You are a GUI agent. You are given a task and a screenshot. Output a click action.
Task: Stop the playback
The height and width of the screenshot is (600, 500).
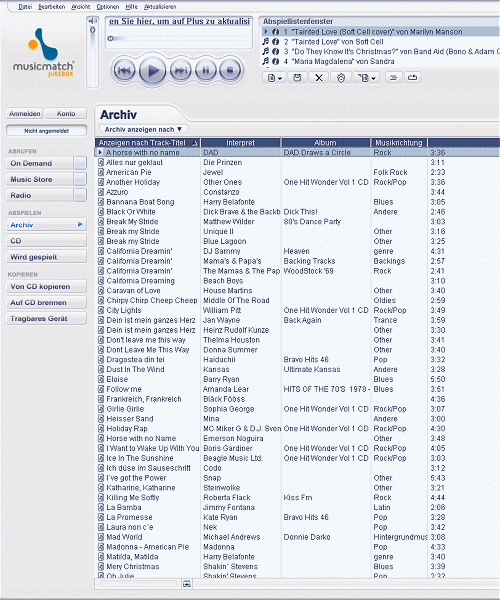[x=230, y=70]
